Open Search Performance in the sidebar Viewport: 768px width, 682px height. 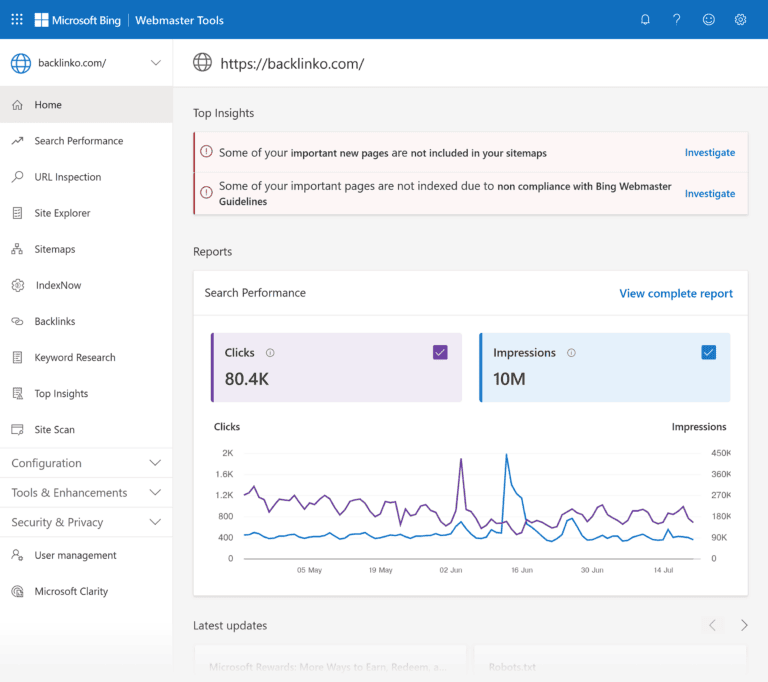click(78, 141)
